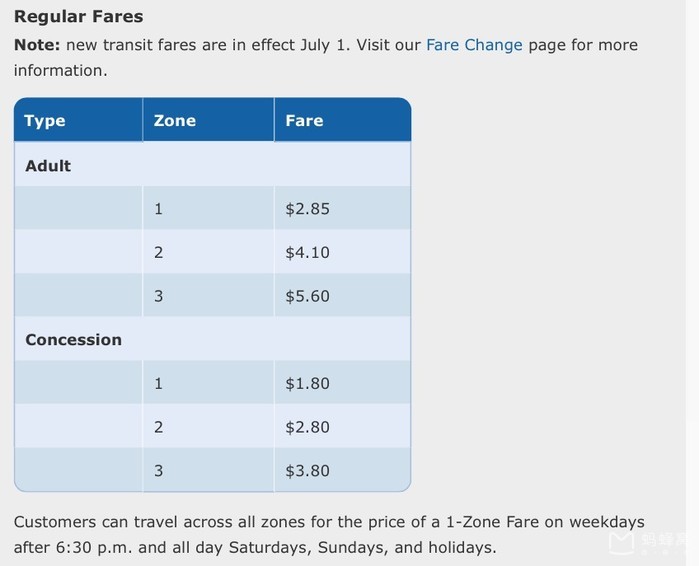Click the Adult $5.60 fare cell

[307, 296]
